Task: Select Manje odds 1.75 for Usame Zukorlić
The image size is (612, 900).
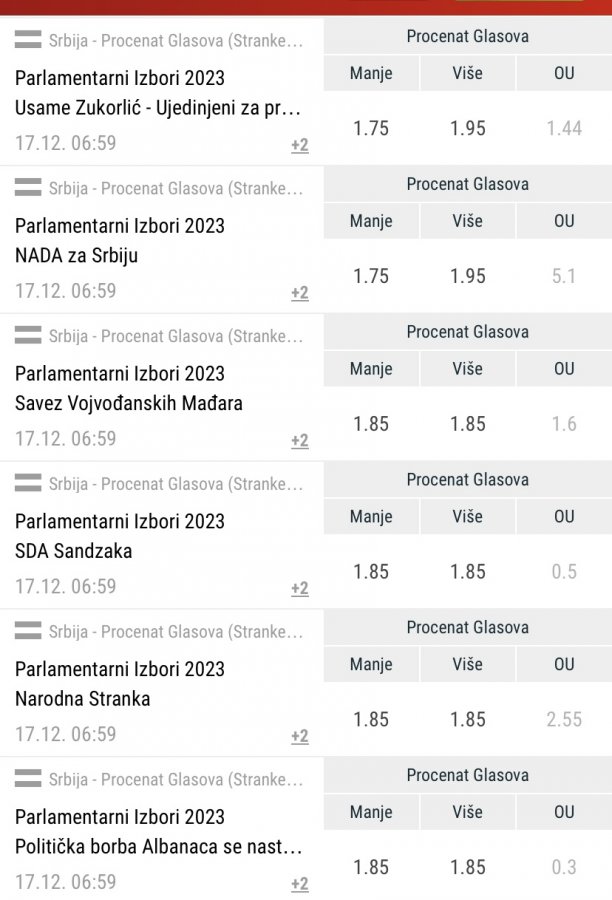Action: (371, 128)
